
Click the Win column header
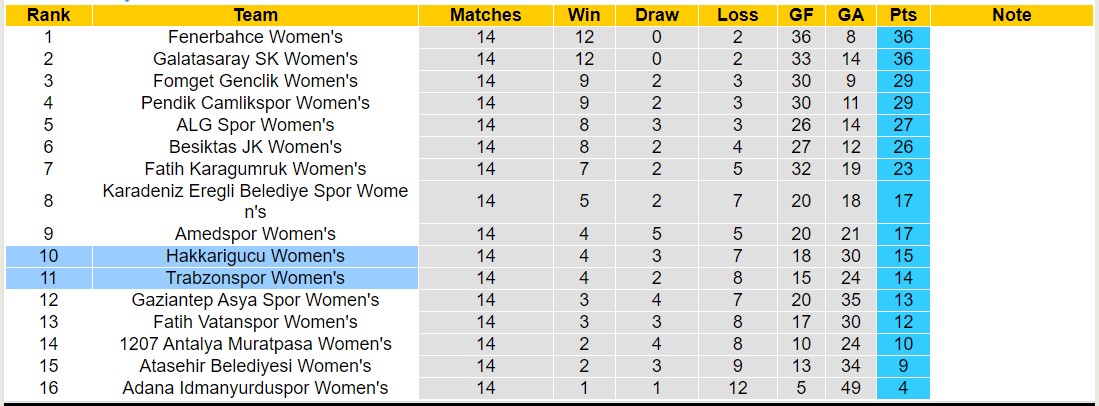584,15
